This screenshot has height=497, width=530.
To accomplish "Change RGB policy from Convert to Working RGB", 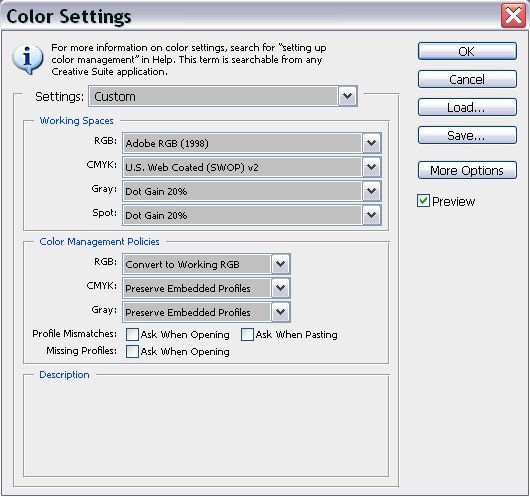I will [x=206, y=264].
